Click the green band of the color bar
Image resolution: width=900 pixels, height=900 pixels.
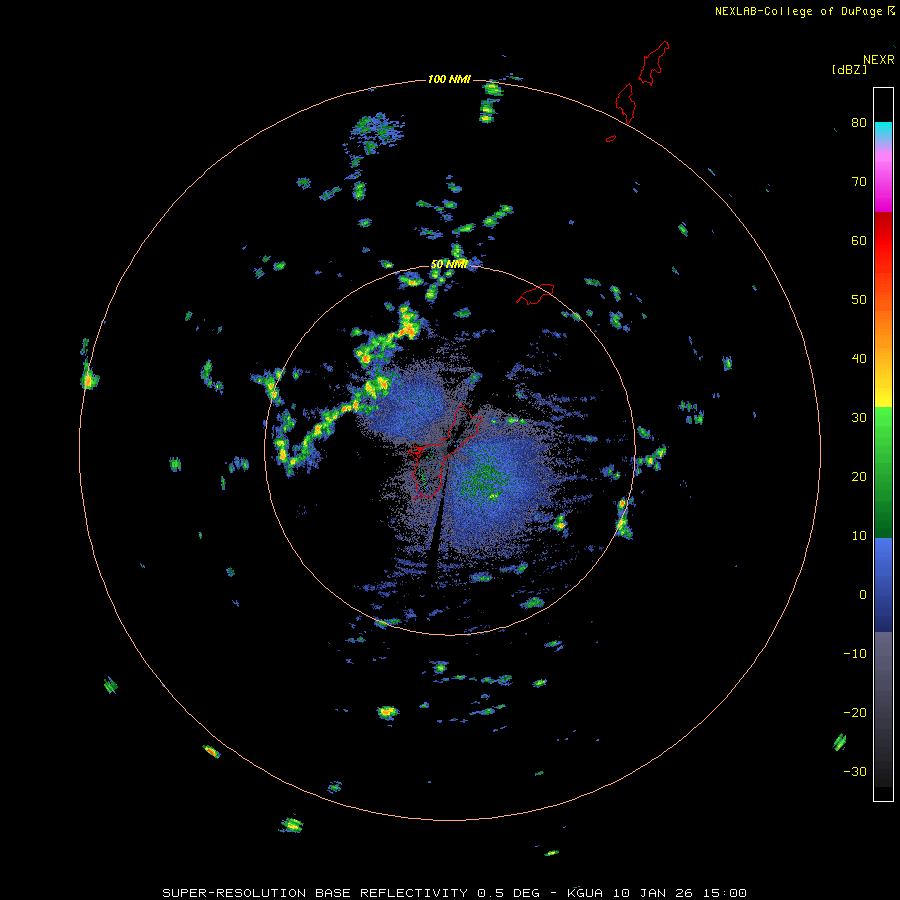coord(883,472)
